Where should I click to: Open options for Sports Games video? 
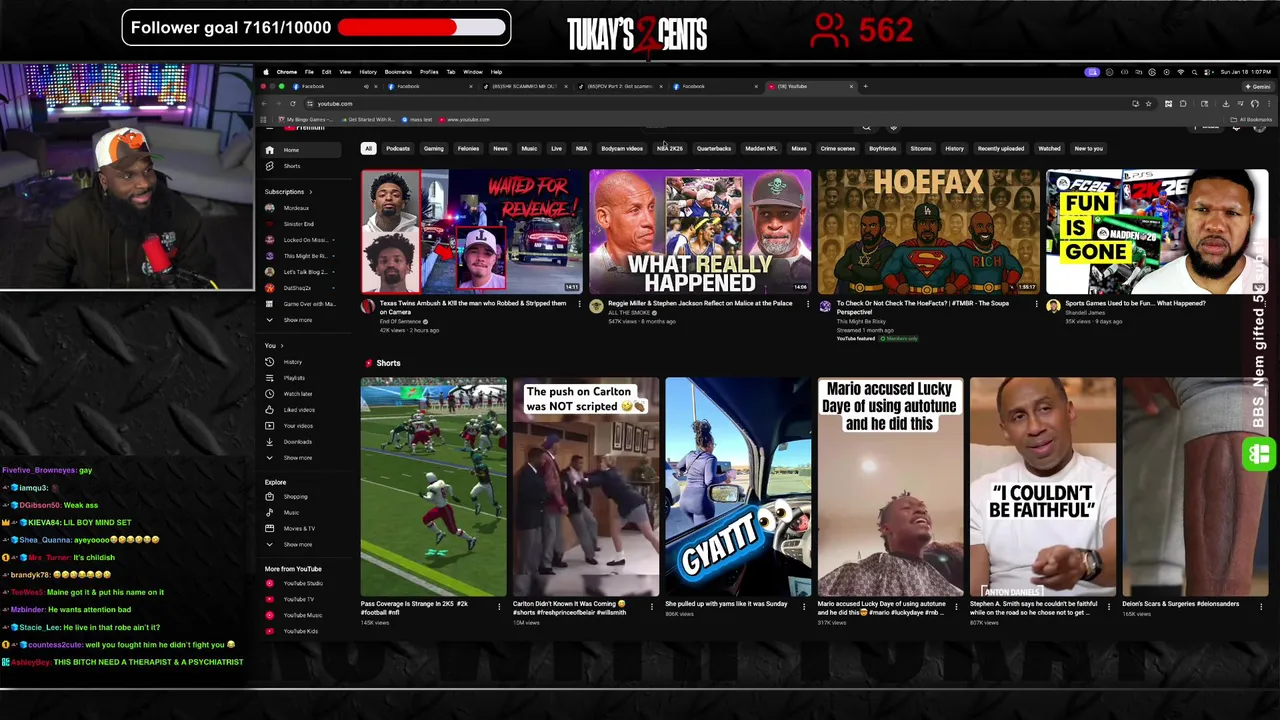[x=1264, y=304]
